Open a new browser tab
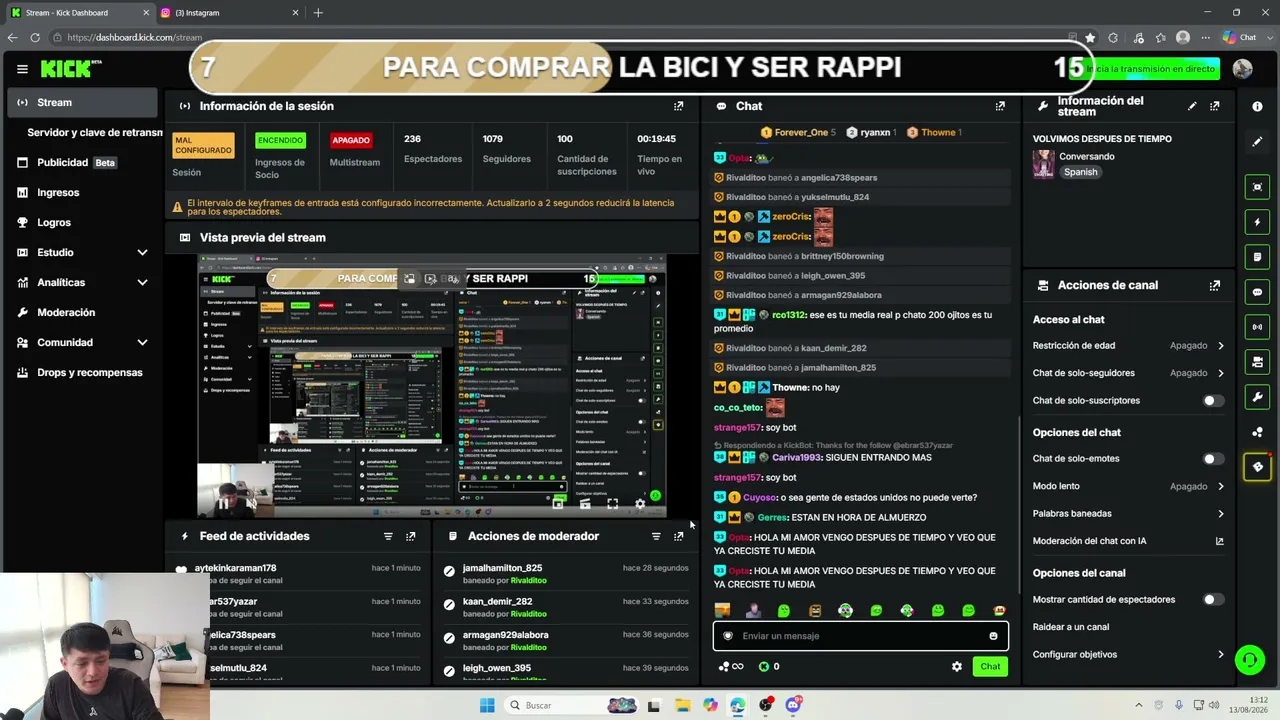1280x720 pixels. click(318, 12)
